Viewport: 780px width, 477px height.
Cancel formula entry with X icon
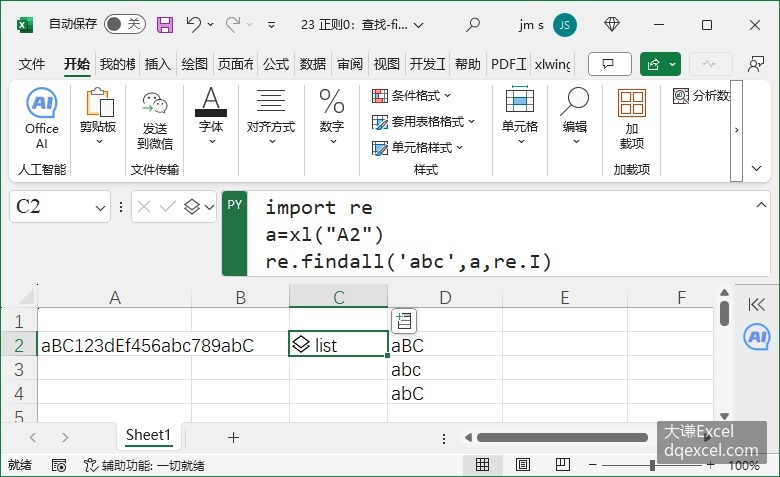[x=144, y=206]
